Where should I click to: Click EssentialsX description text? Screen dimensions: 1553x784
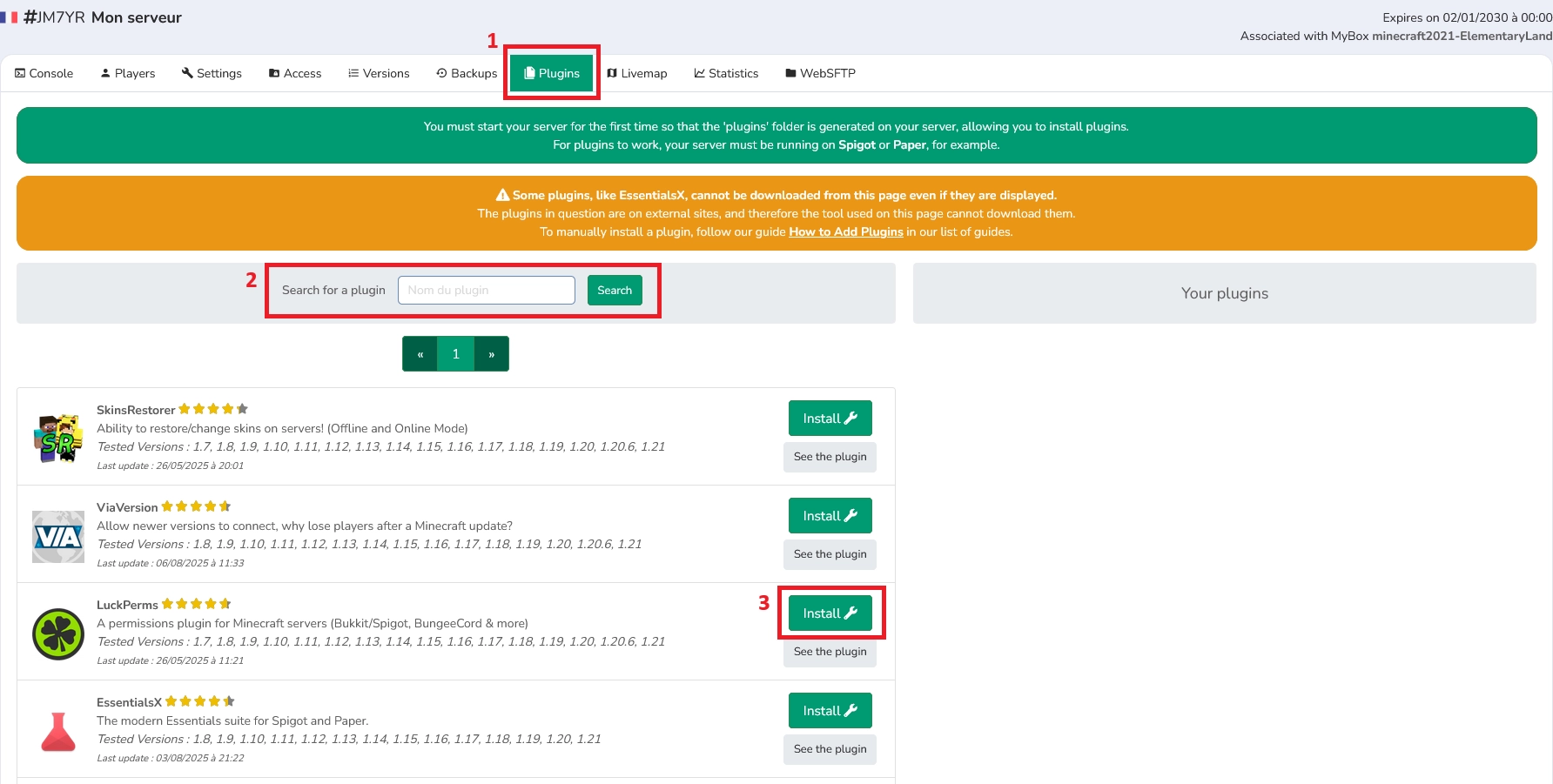pos(232,720)
